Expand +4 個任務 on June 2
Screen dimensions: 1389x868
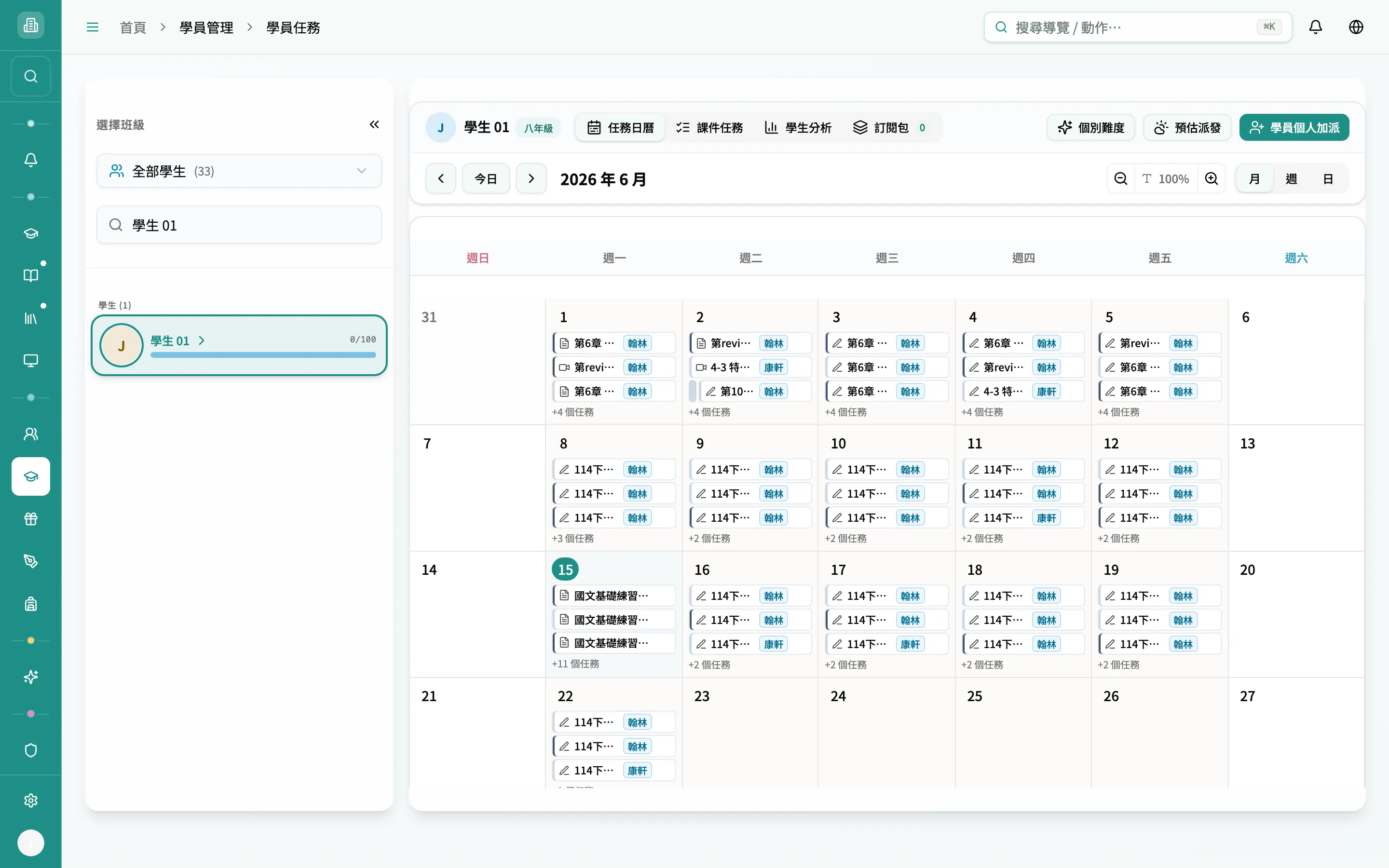click(709, 412)
